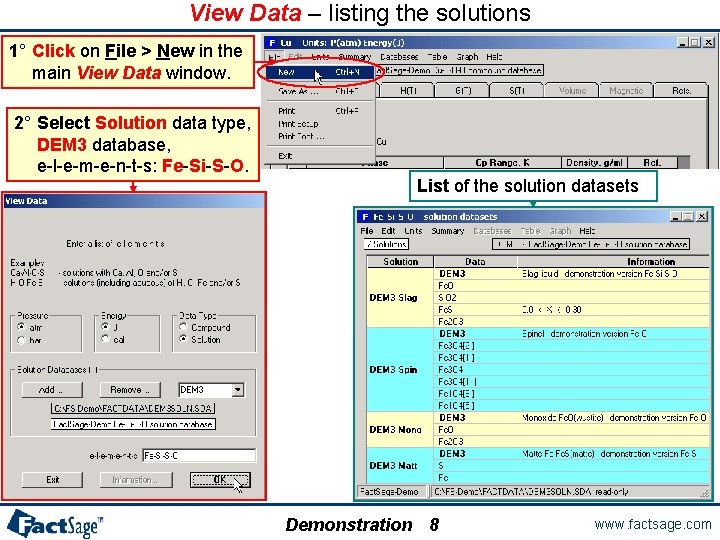Click the Solution column header
This screenshot has width=720, height=540.
click(x=400, y=262)
